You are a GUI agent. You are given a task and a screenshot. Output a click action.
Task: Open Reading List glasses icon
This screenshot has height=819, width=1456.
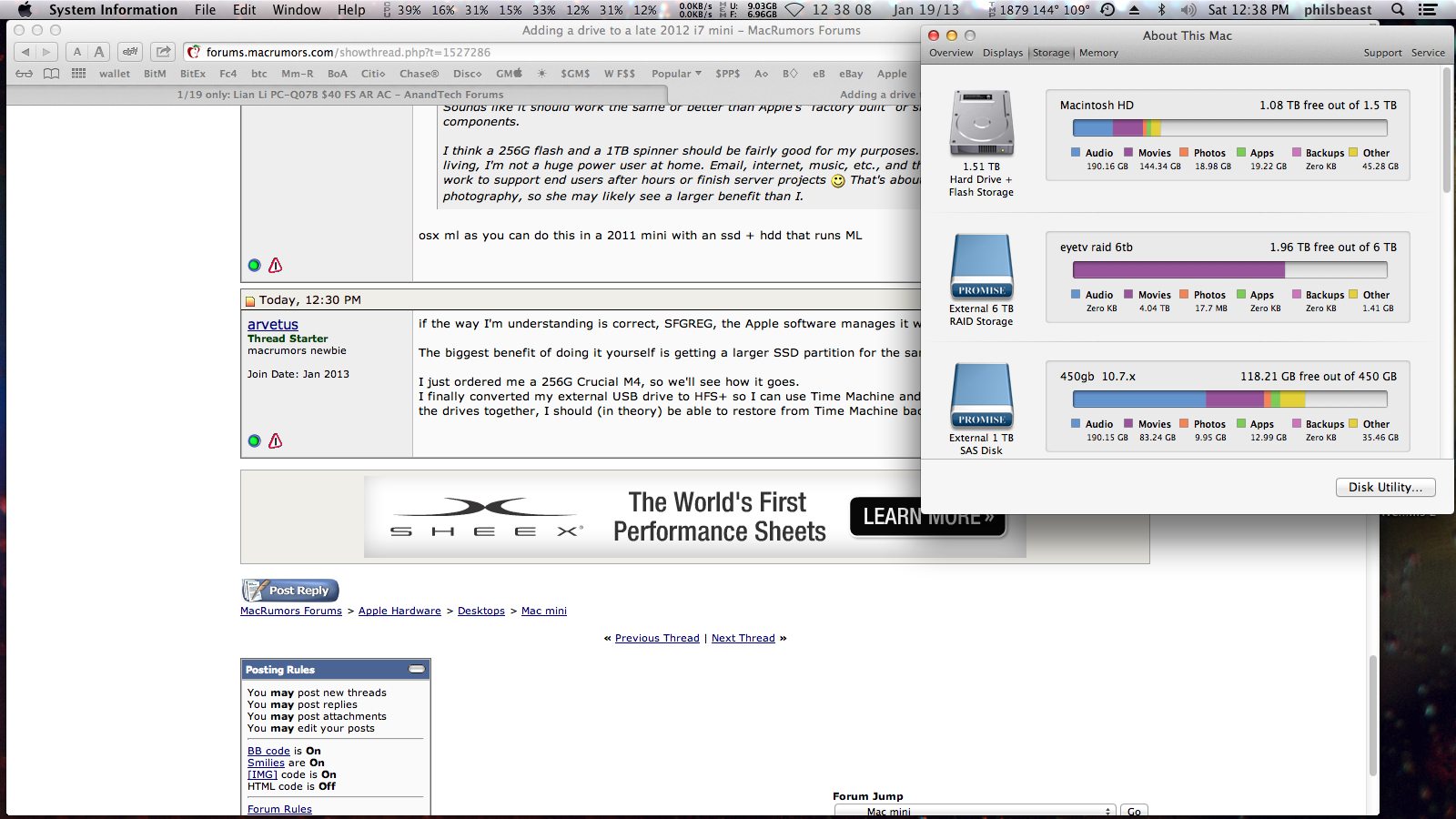point(25,74)
